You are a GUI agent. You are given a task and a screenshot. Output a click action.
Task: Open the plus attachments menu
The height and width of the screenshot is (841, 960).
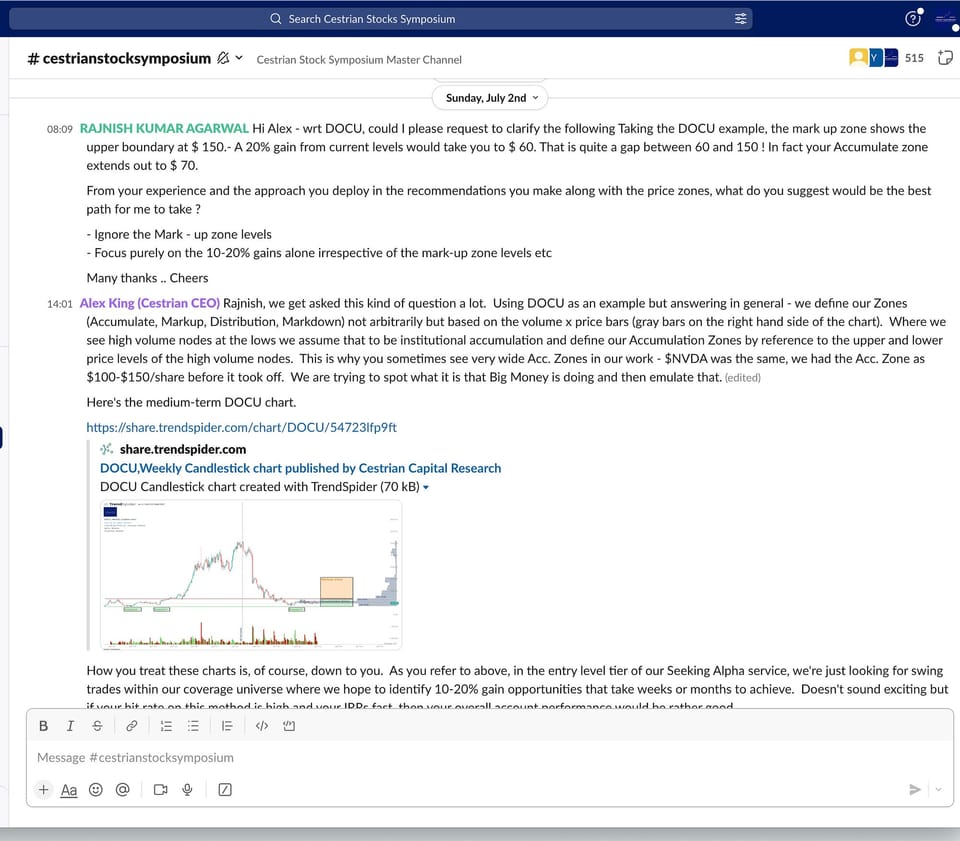point(43,790)
